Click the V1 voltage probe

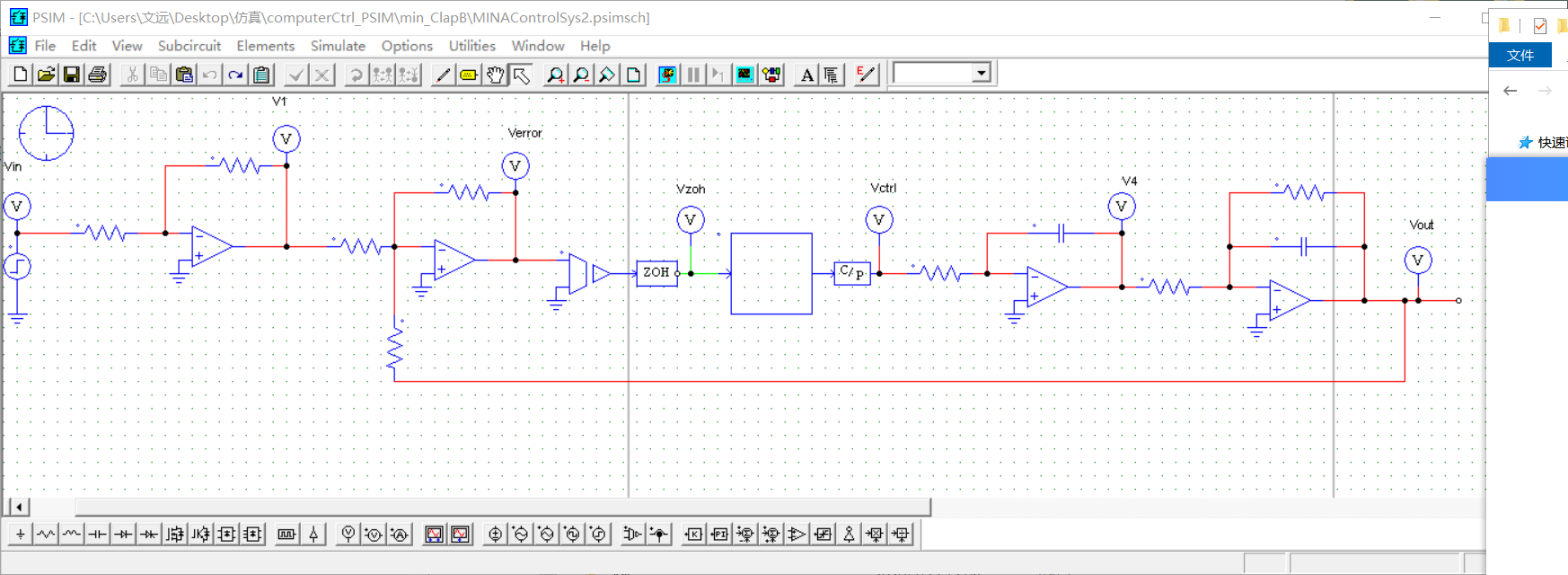(286, 139)
